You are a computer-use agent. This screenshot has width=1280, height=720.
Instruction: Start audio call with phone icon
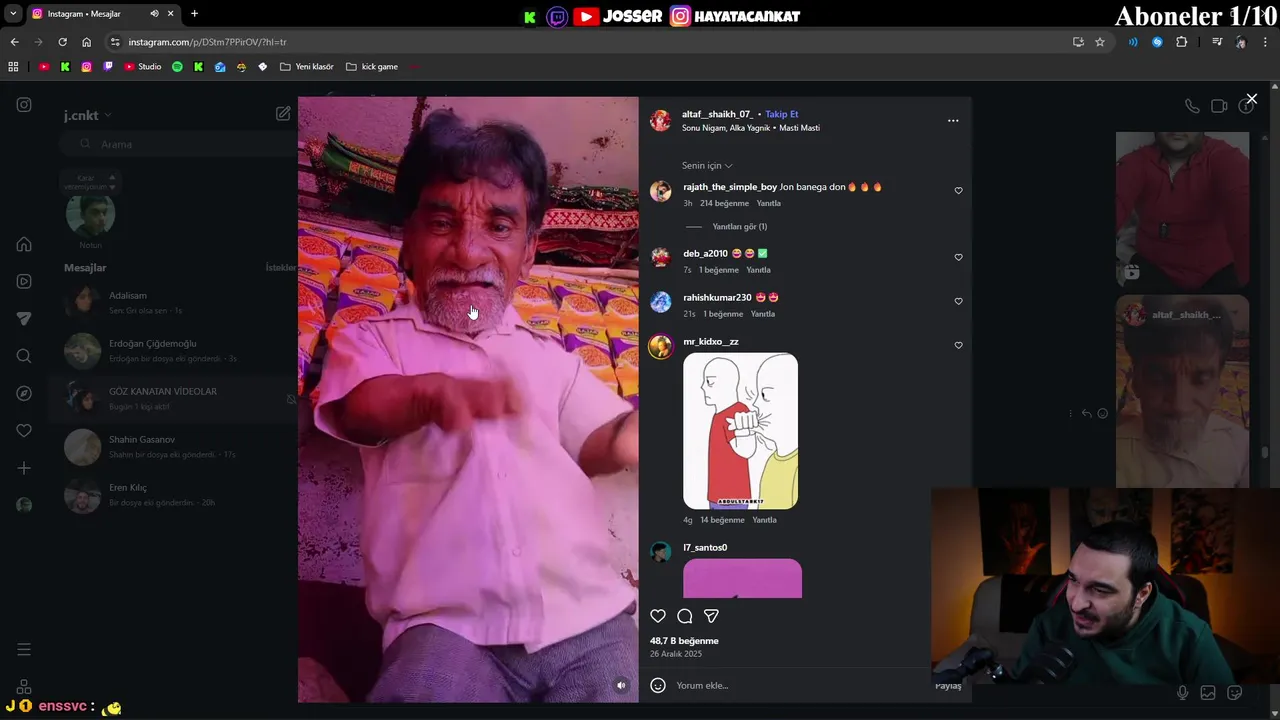coord(1192,106)
